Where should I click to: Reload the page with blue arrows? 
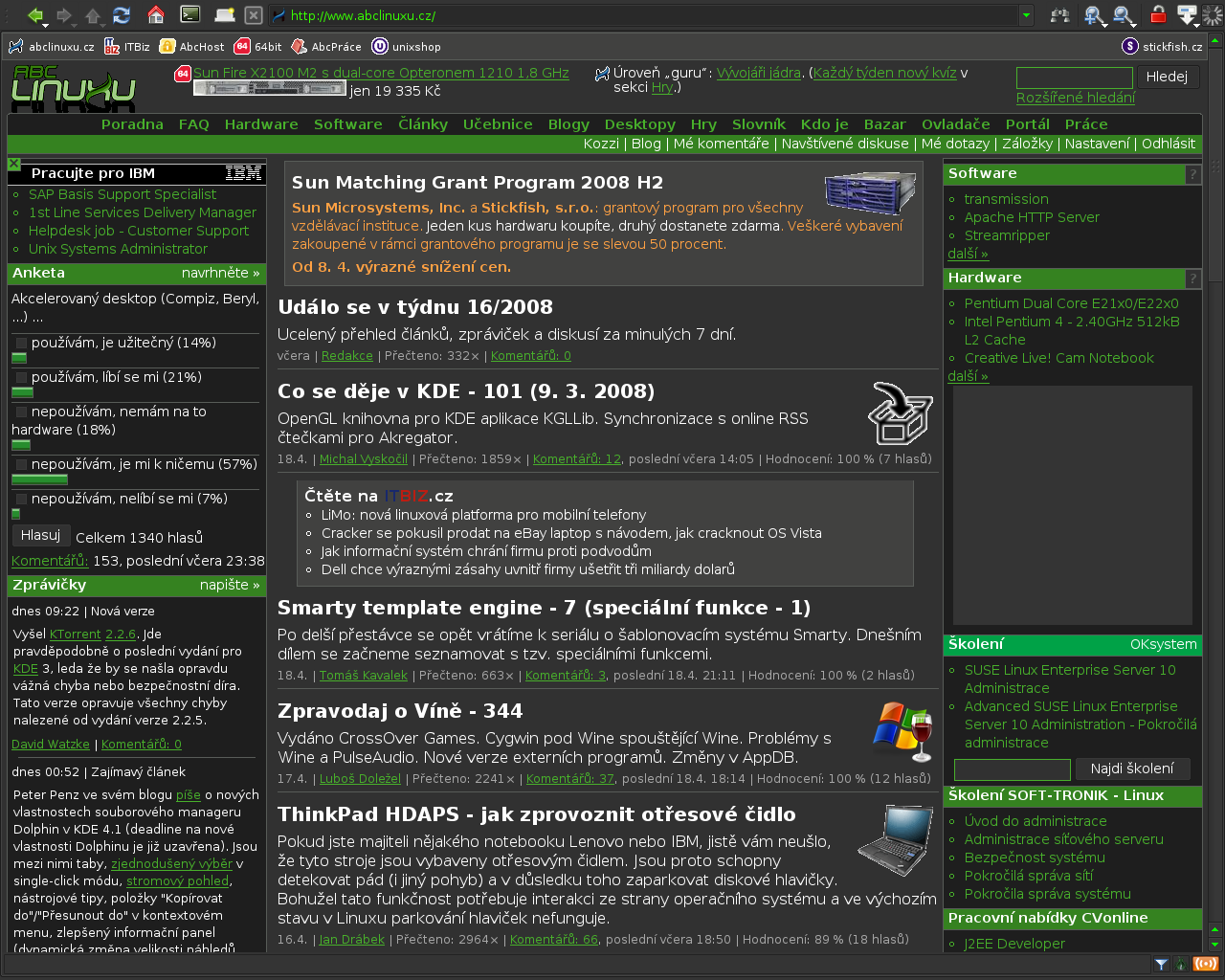[x=122, y=15]
